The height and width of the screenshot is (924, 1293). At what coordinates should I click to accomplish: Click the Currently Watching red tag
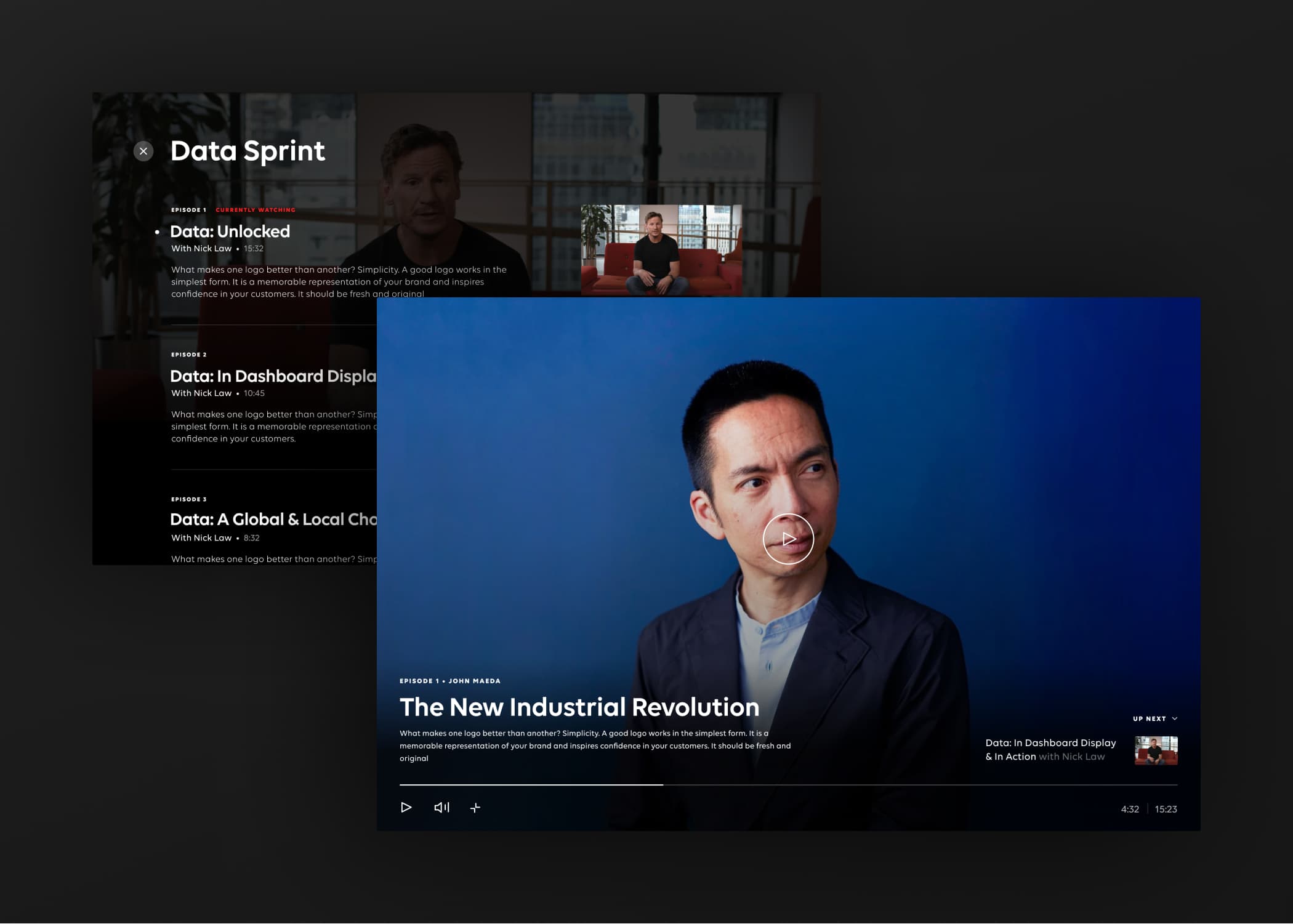pos(255,210)
